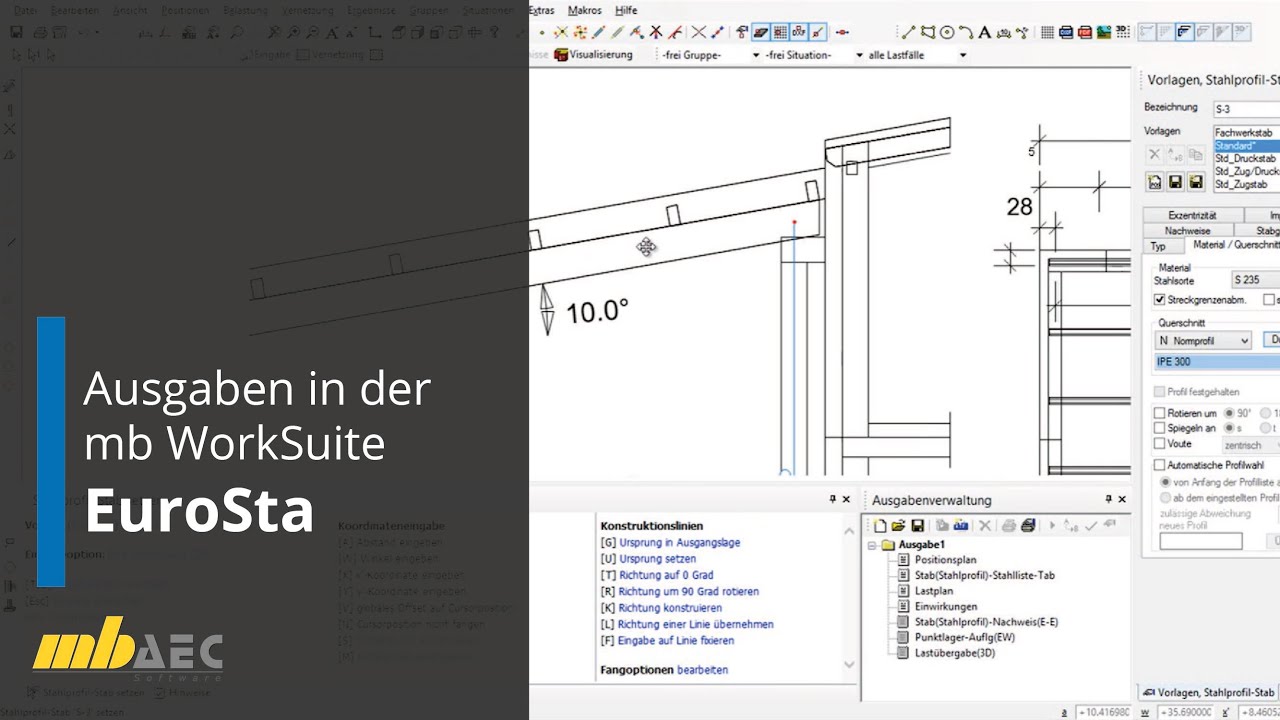
Task: Click the Ursprung setzen link
Action: (657, 559)
